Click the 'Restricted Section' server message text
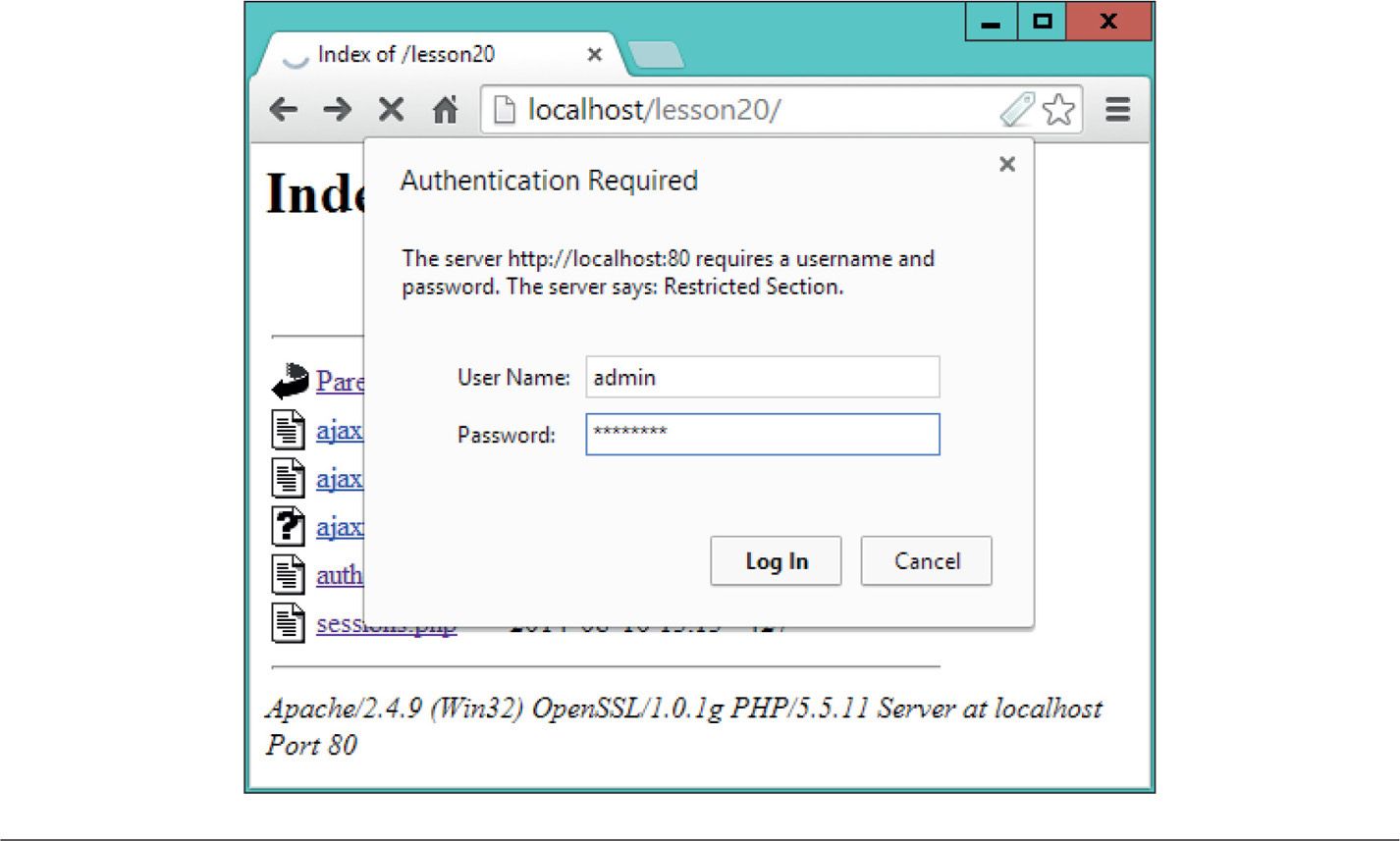1400x841 pixels. [752, 288]
